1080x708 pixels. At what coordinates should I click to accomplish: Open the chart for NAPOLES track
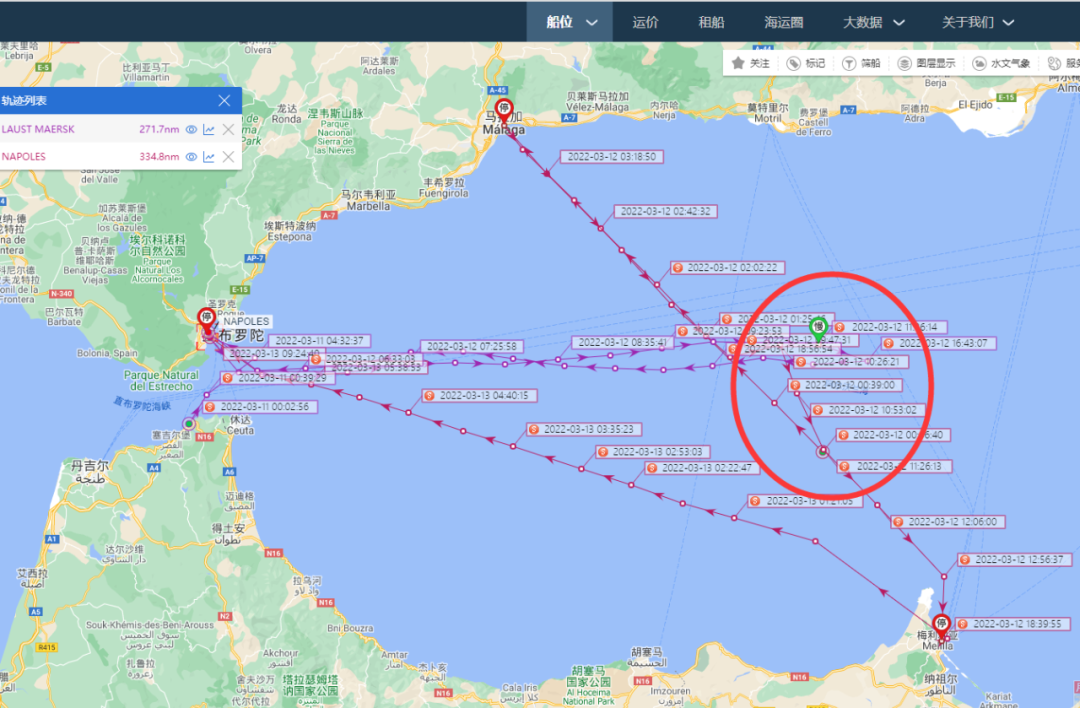click(x=209, y=157)
